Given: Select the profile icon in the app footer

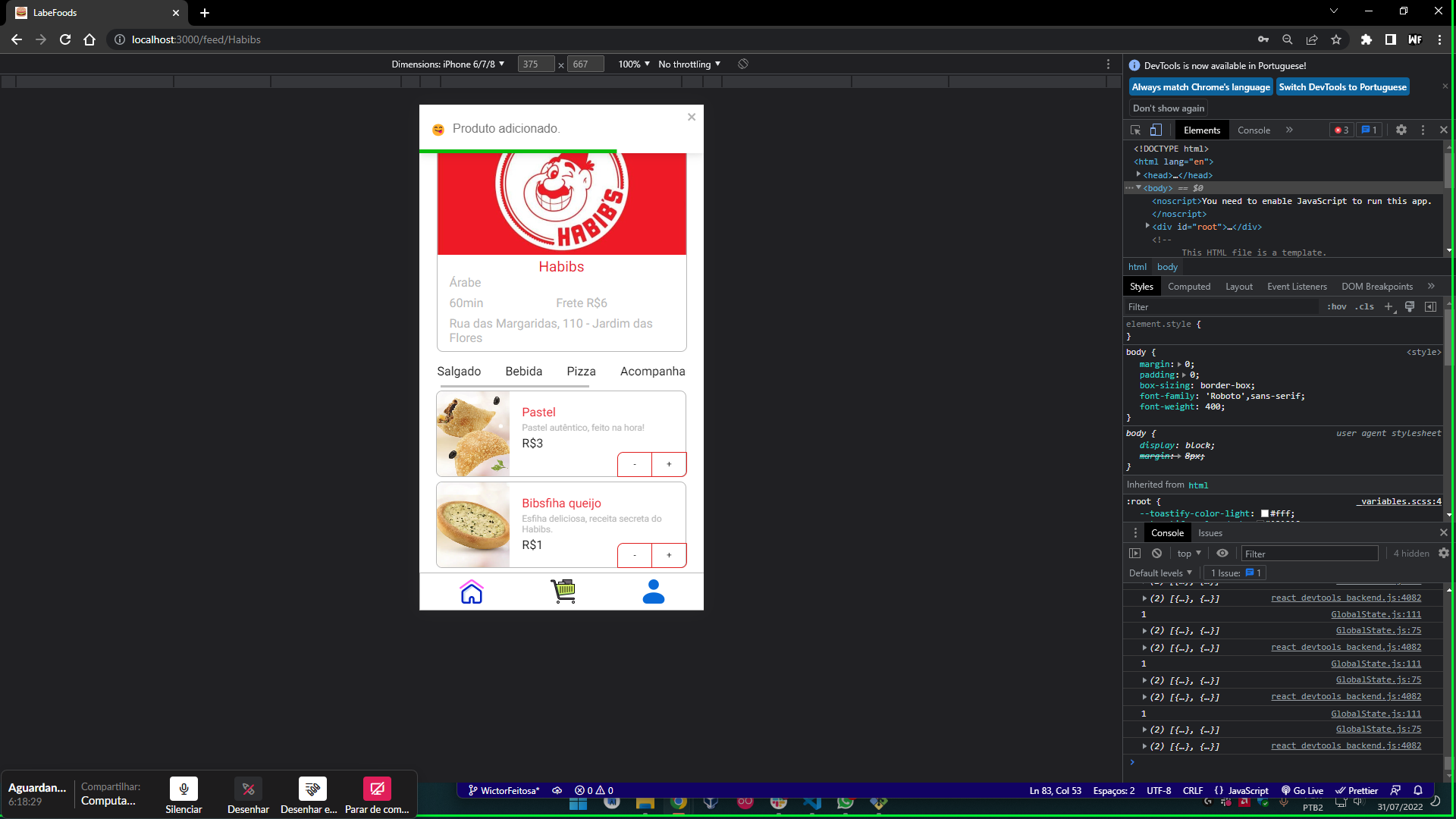Looking at the screenshot, I should pos(653,591).
